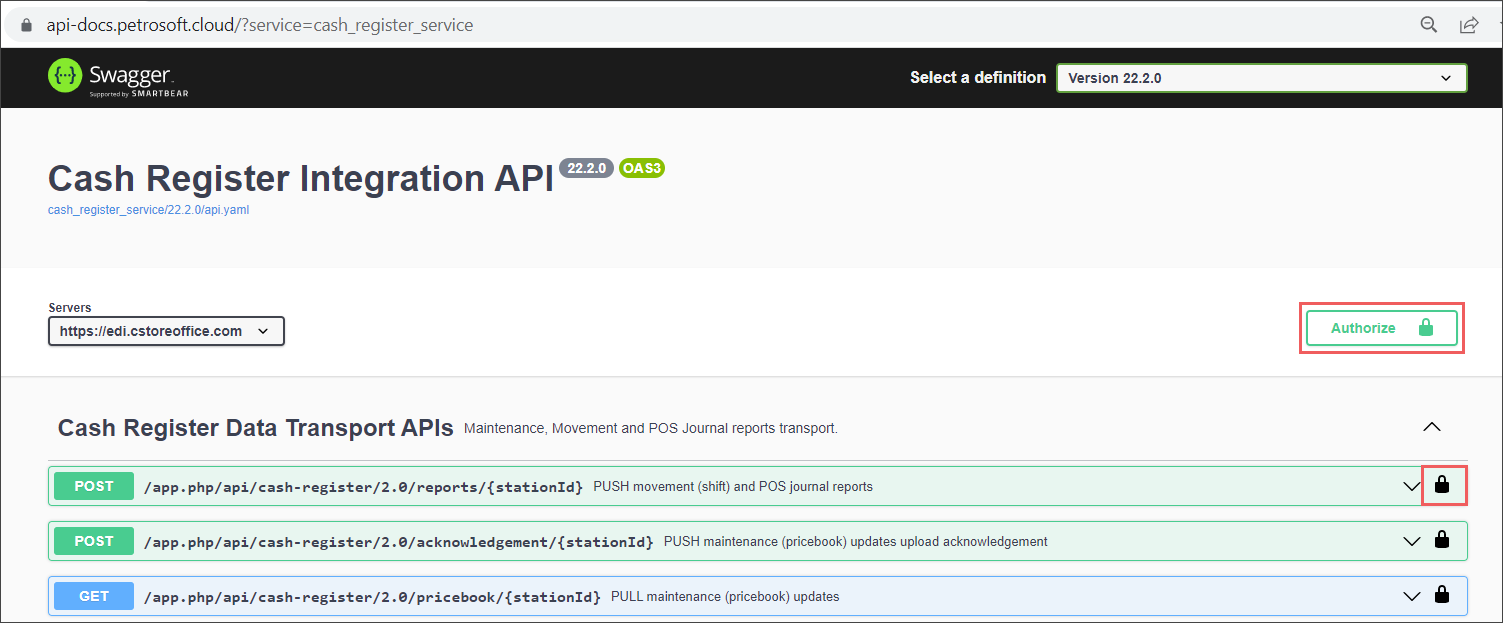Image resolution: width=1503 pixels, height=623 pixels.
Task: Open the Version 22.2.0 definition dropdown
Action: tap(1260, 77)
